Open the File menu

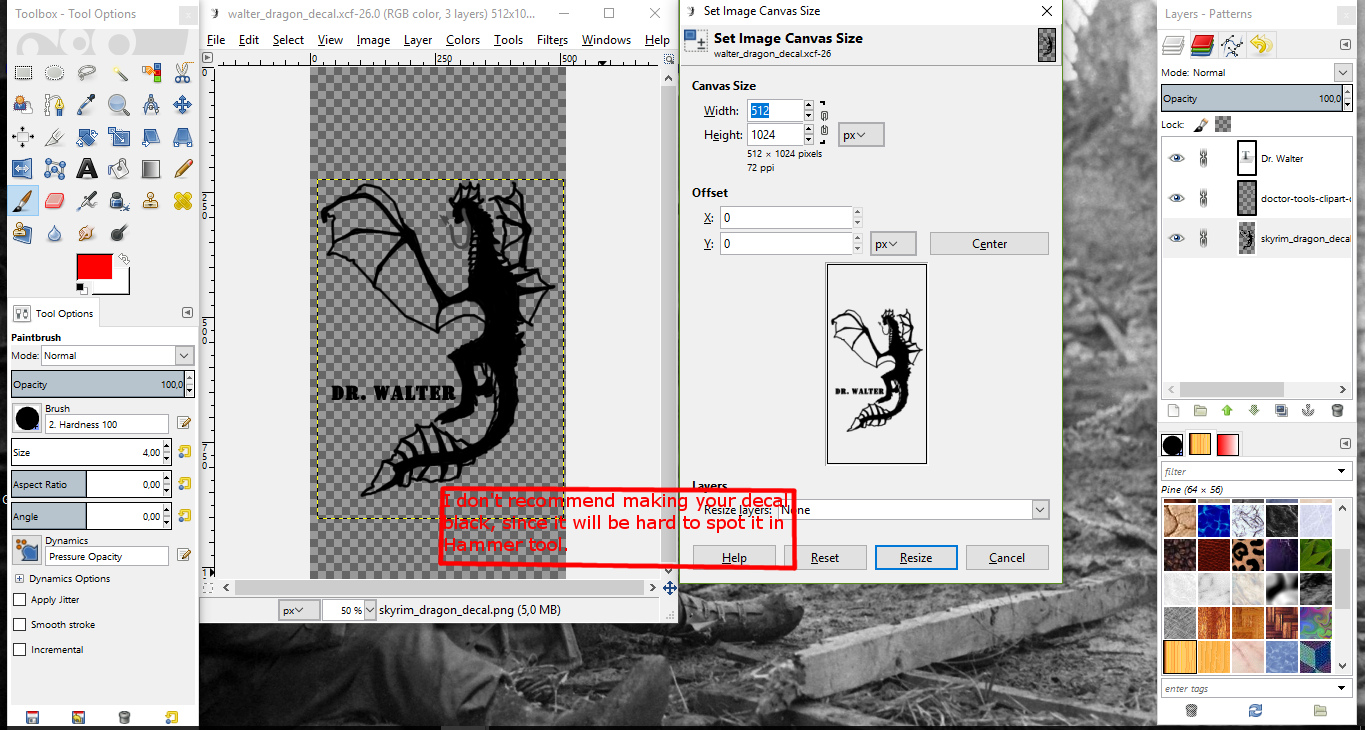click(x=216, y=40)
